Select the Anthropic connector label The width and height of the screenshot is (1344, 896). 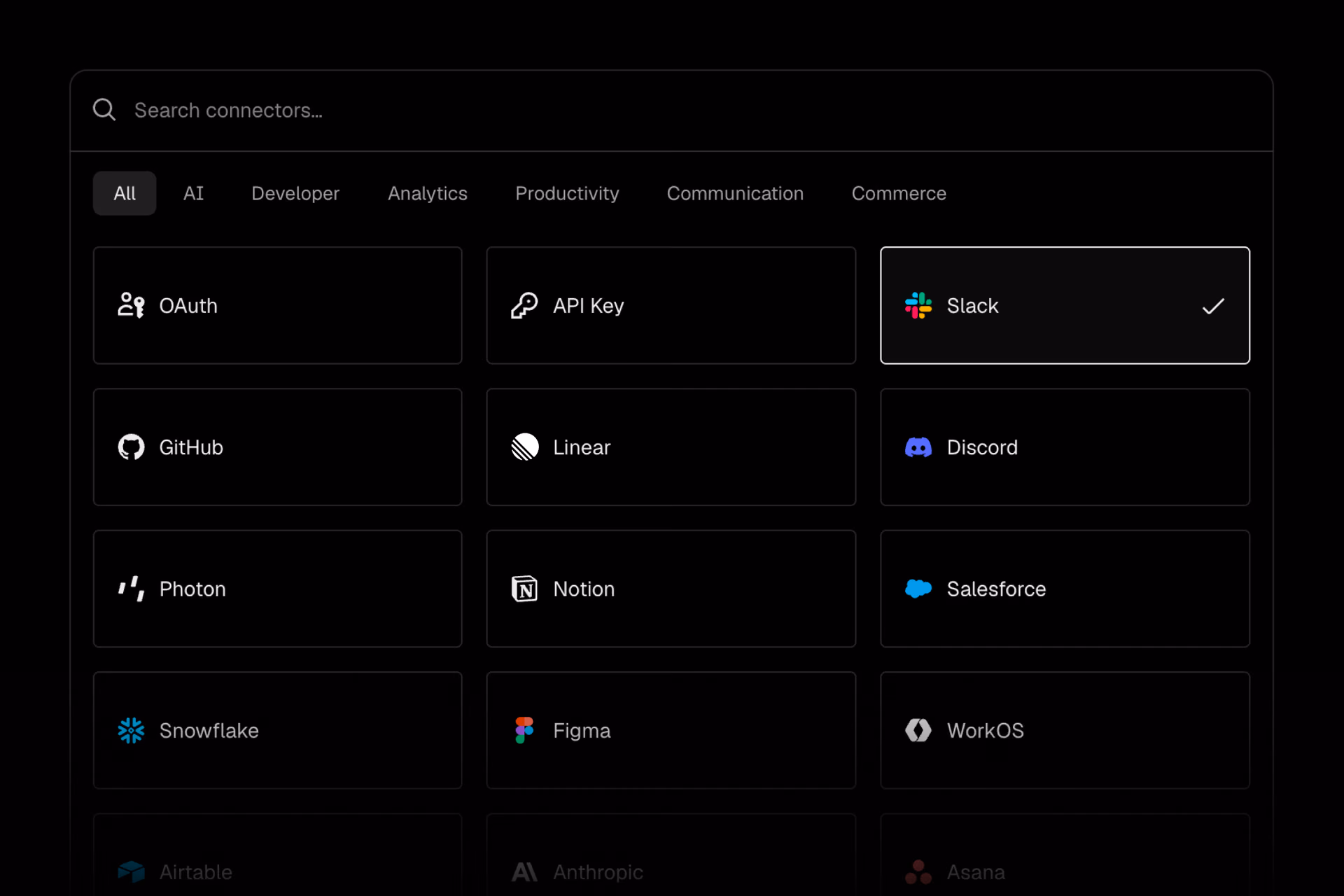click(x=598, y=872)
